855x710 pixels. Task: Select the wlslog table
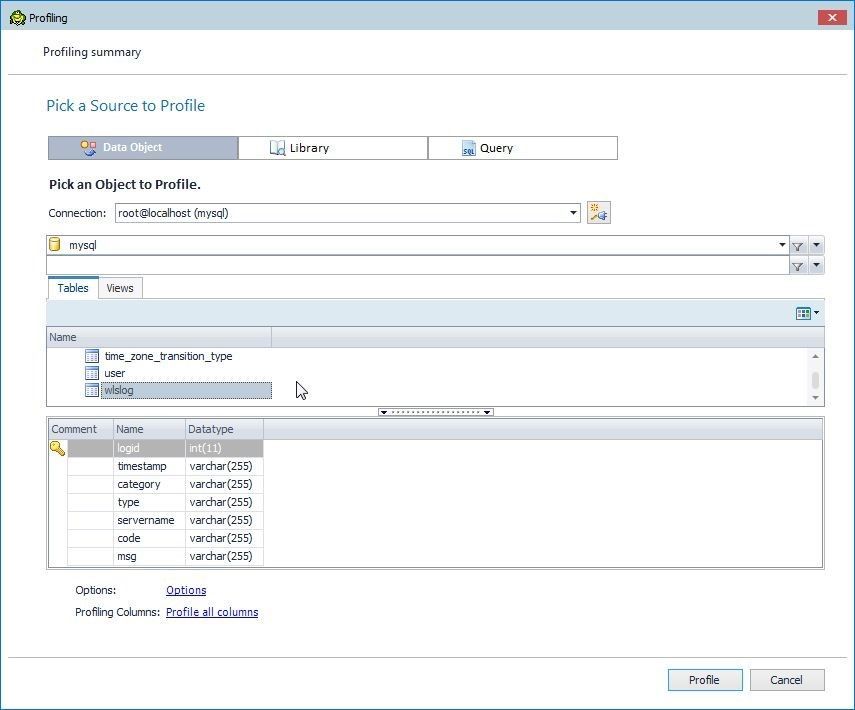[186, 390]
